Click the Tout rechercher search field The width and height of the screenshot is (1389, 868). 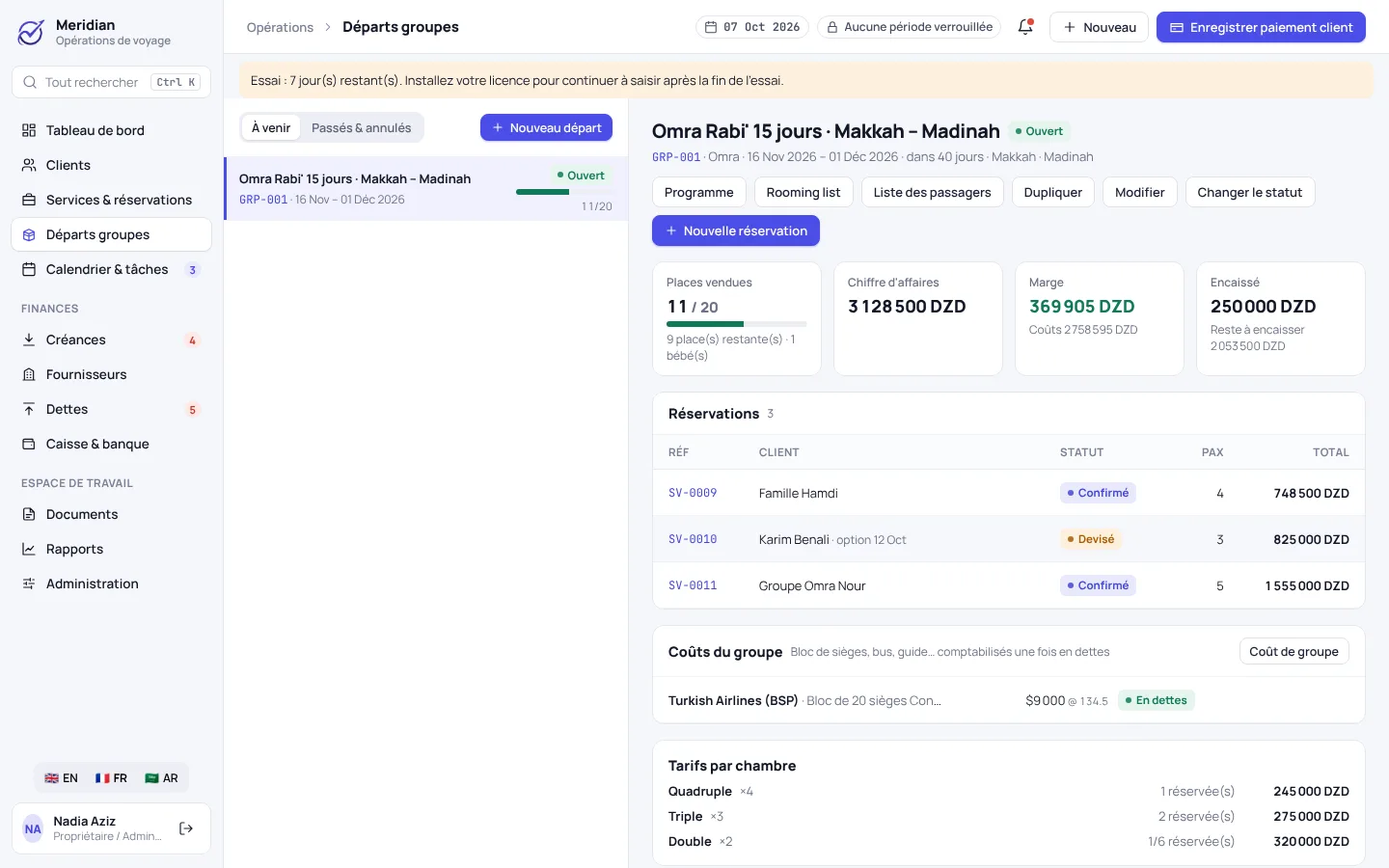point(111,82)
